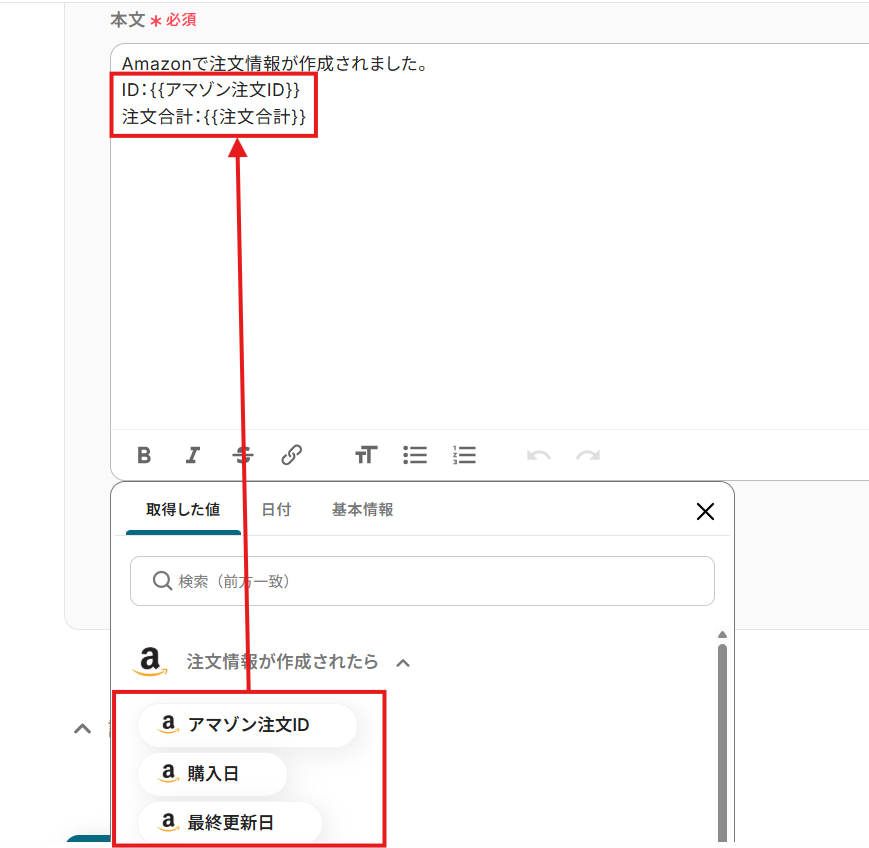Insert the アマゾン注文ID value
Screen dimensions: 869x848
point(247,725)
